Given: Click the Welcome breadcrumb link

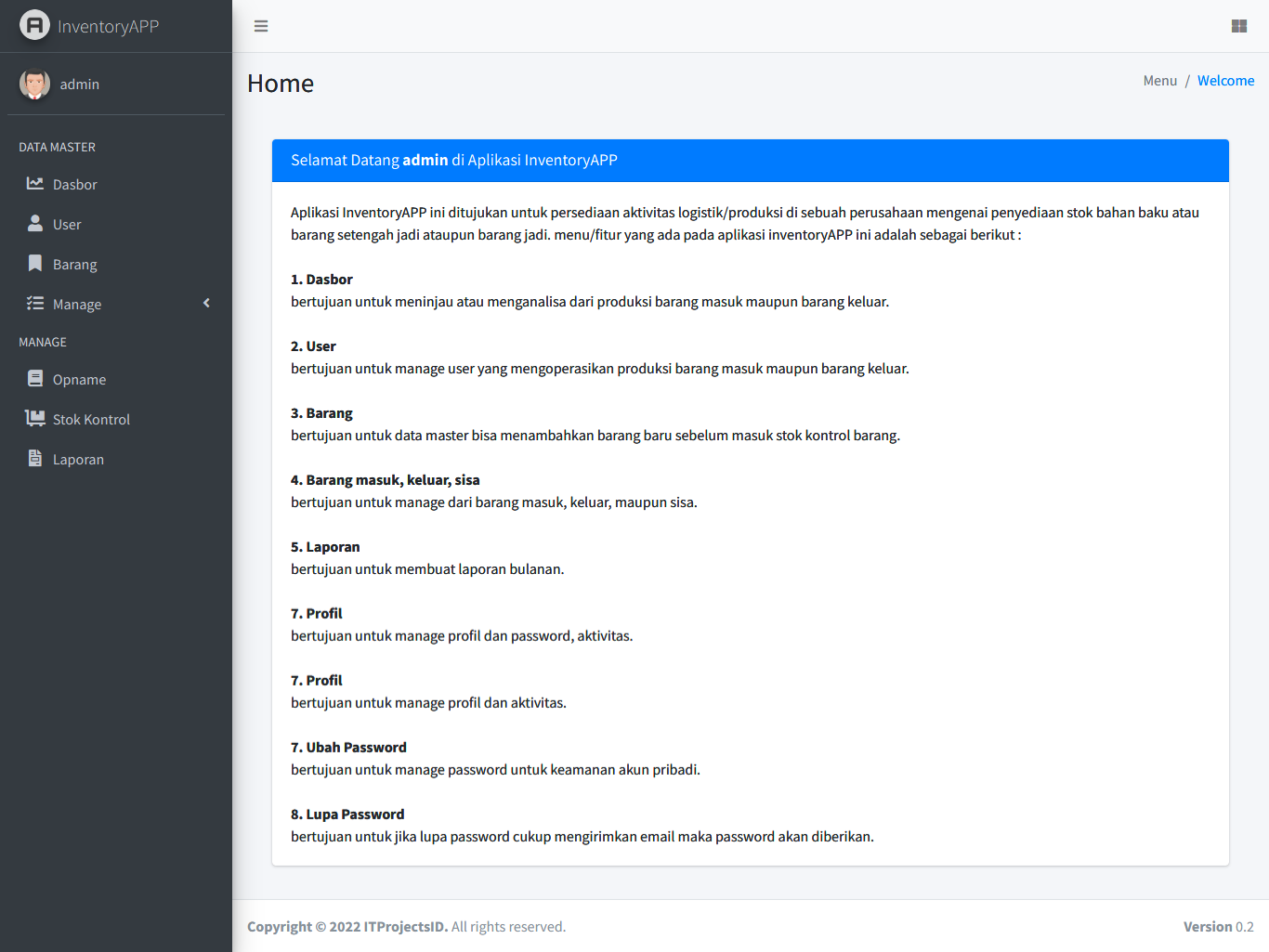Looking at the screenshot, I should [x=1225, y=81].
